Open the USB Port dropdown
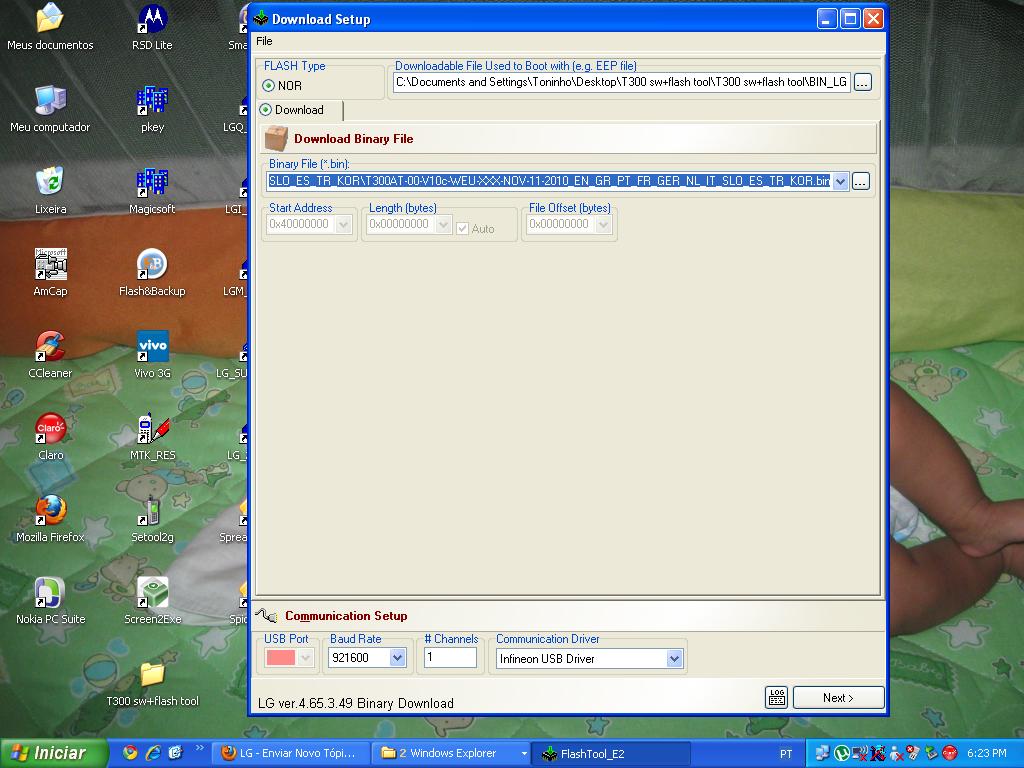Viewport: 1024px width, 768px height. click(305, 658)
